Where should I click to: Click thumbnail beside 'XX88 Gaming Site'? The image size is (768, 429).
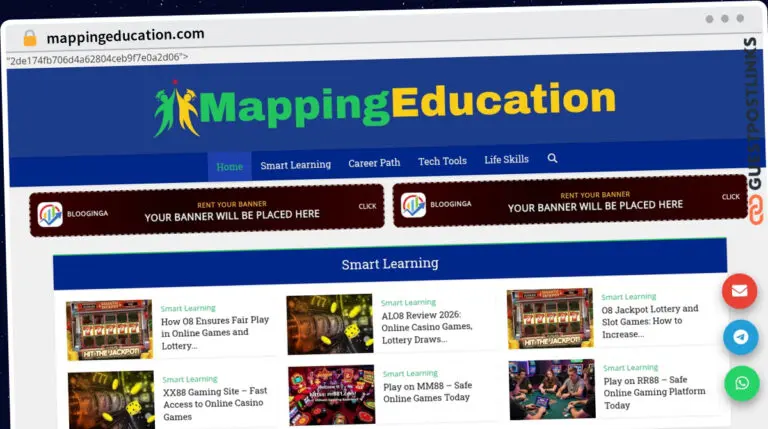click(111, 401)
